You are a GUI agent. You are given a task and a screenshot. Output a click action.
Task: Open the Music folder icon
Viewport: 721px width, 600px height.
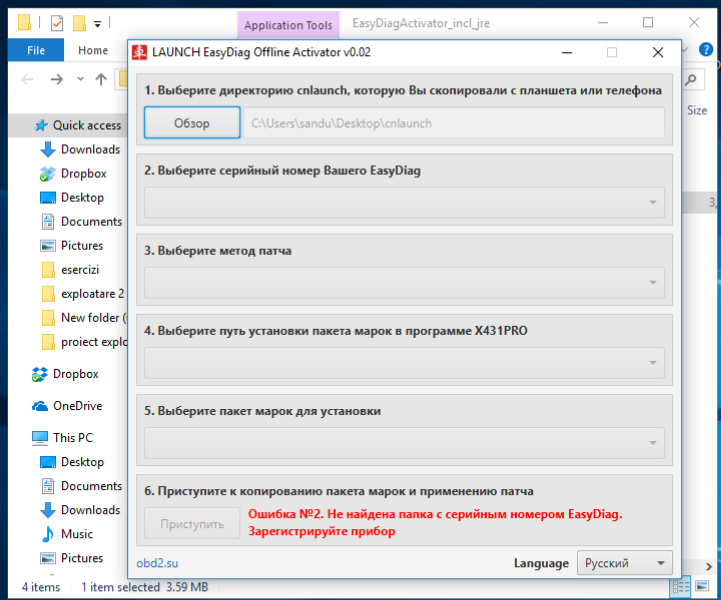tap(47, 534)
